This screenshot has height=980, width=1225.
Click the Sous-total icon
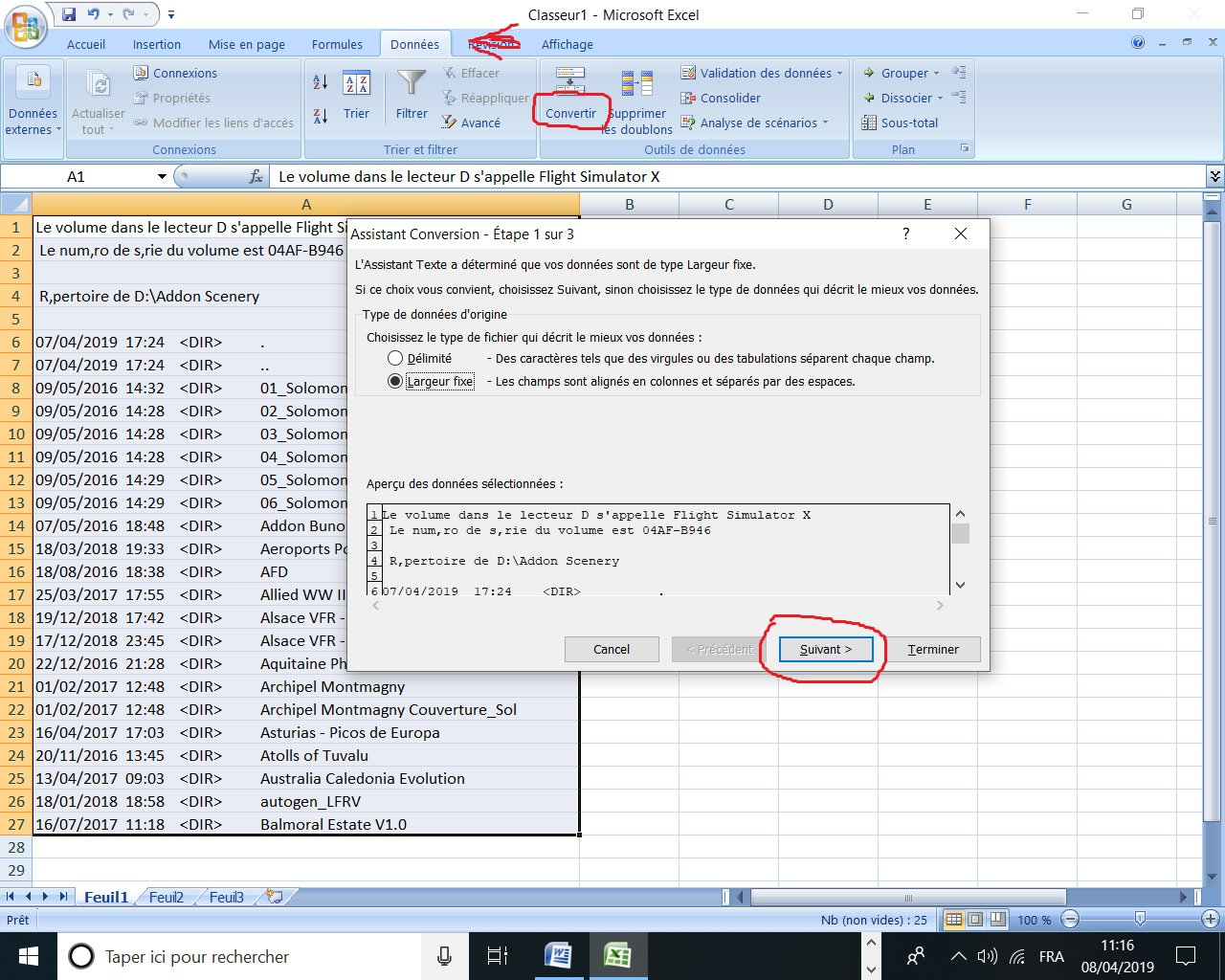pyautogui.click(x=869, y=122)
